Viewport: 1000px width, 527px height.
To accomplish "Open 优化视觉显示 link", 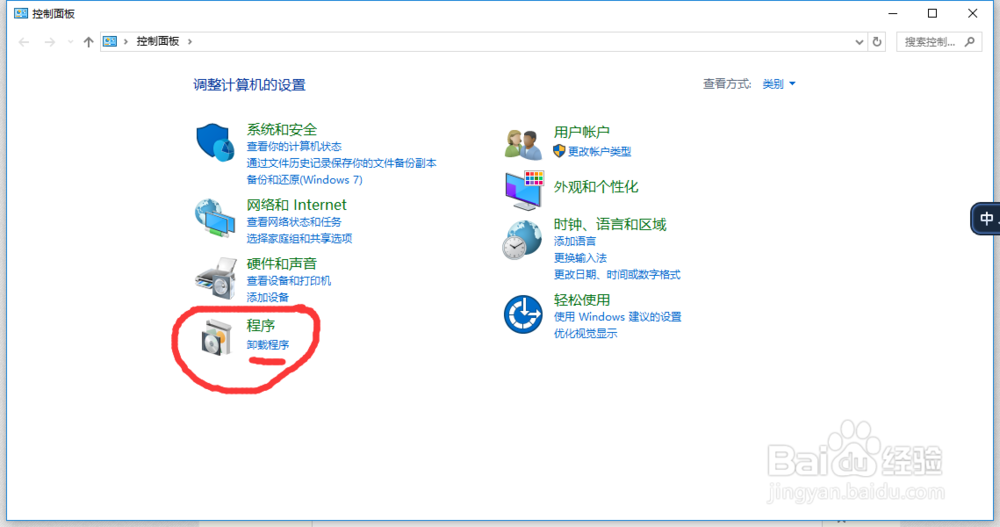I will coord(585,333).
